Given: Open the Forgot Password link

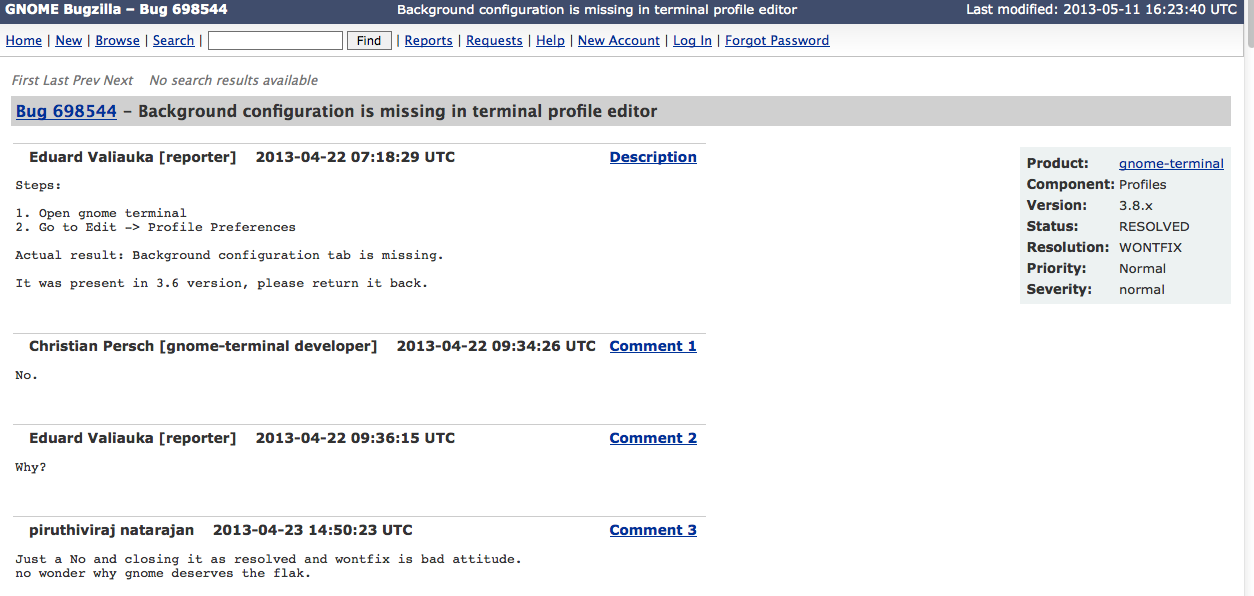Looking at the screenshot, I should pos(776,41).
